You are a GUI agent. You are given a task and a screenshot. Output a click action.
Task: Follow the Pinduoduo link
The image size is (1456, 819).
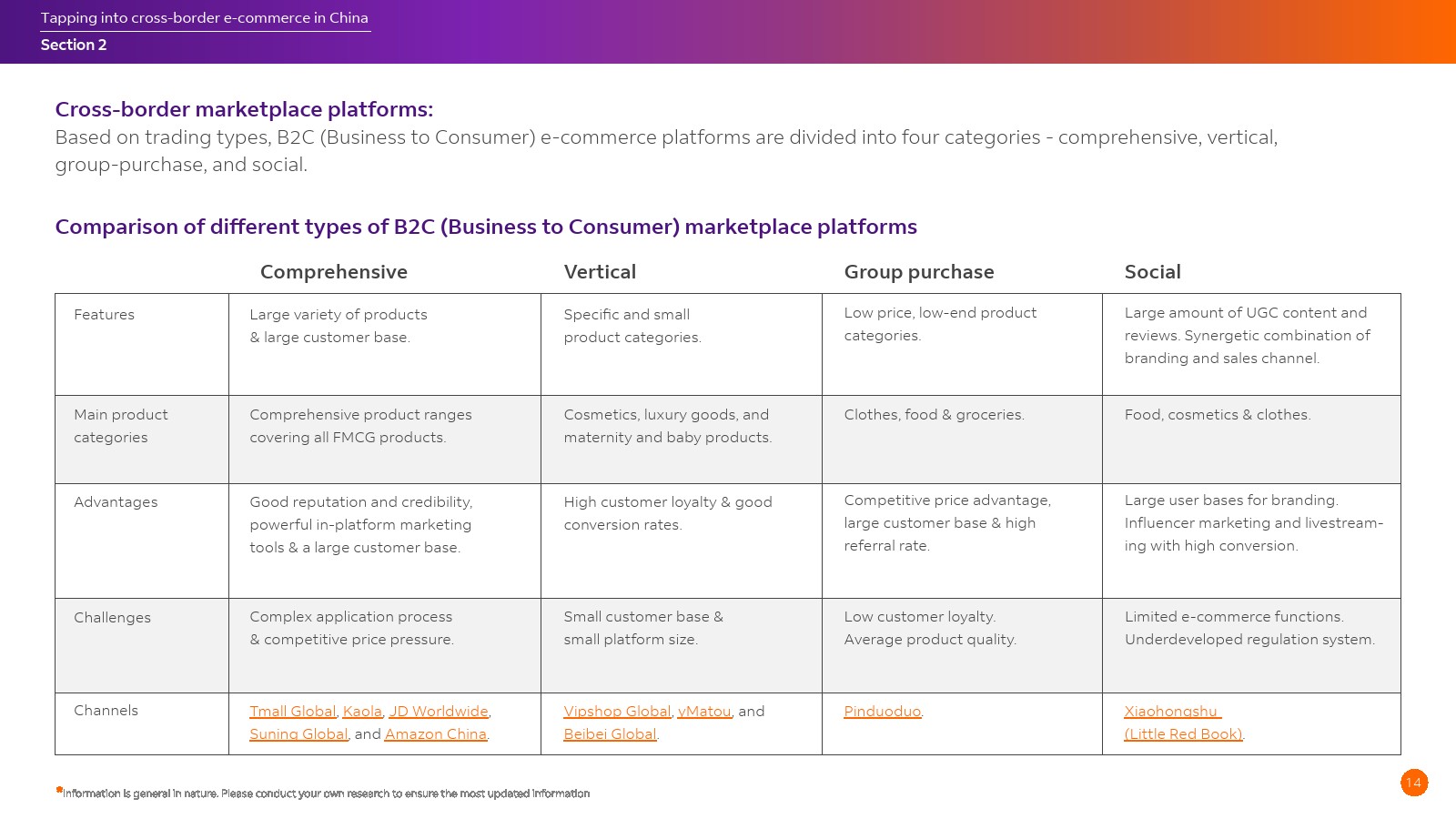[x=882, y=712]
